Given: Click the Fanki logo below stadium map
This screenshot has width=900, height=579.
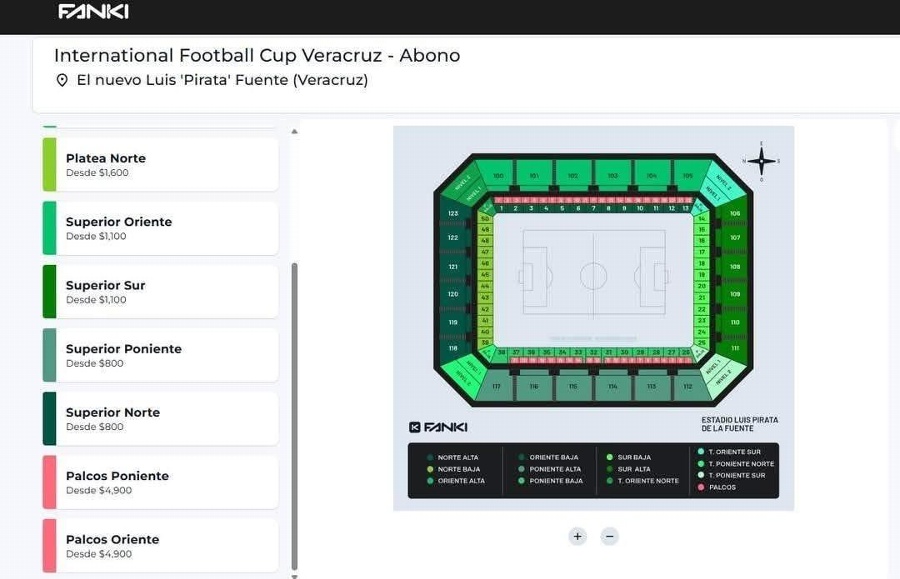Looking at the screenshot, I should coord(438,427).
